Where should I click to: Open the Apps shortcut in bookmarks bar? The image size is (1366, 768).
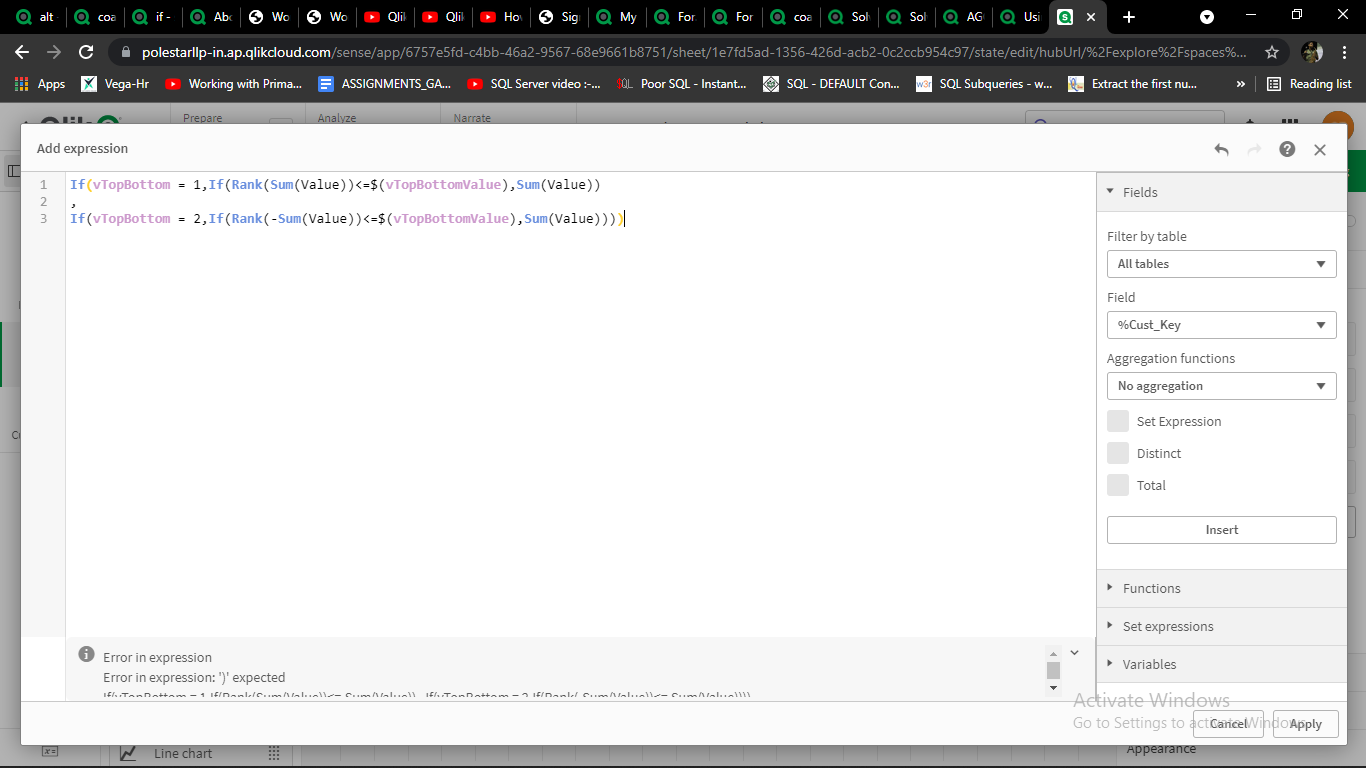pos(40,84)
